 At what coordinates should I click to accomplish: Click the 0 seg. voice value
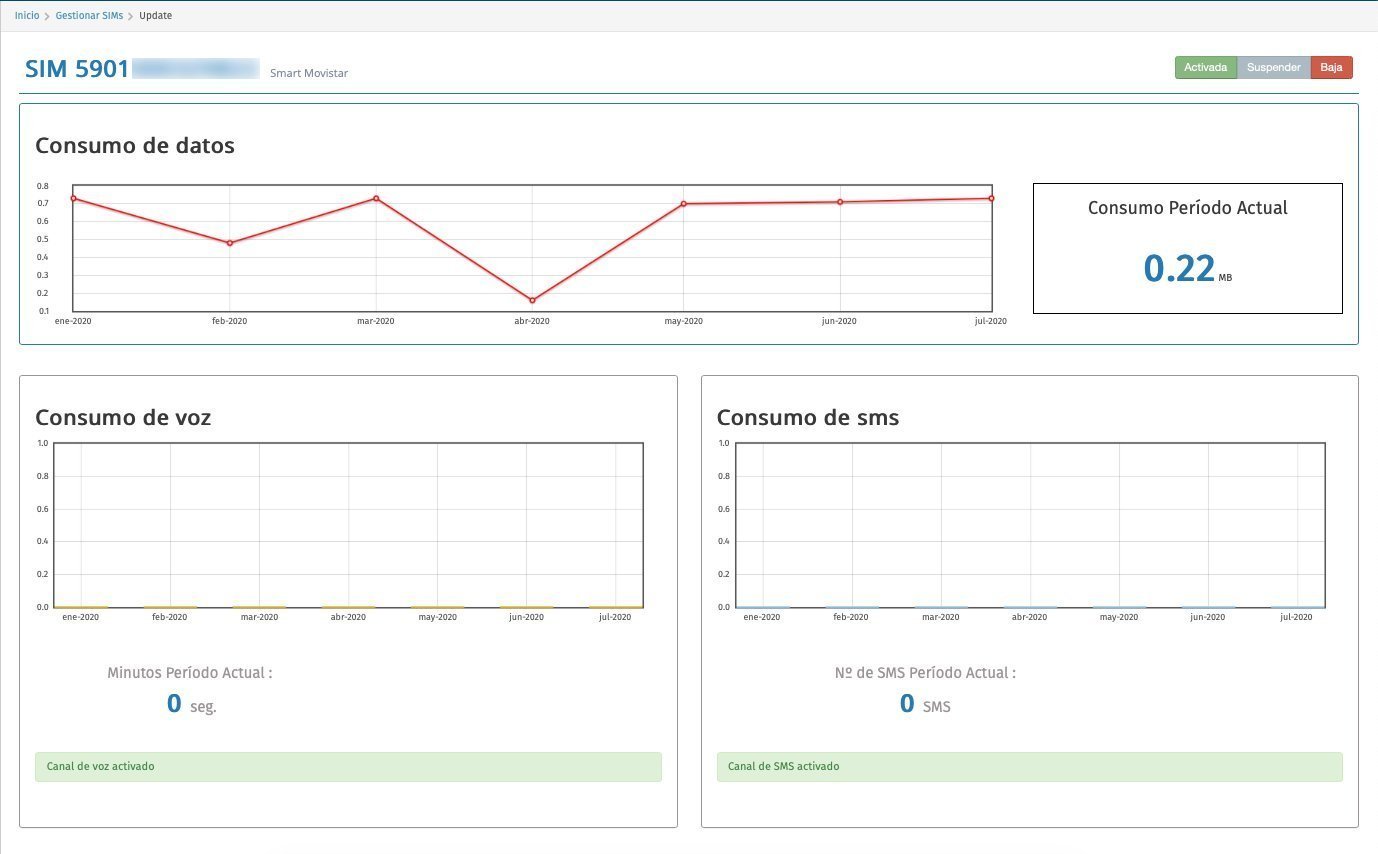click(x=191, y=704)
